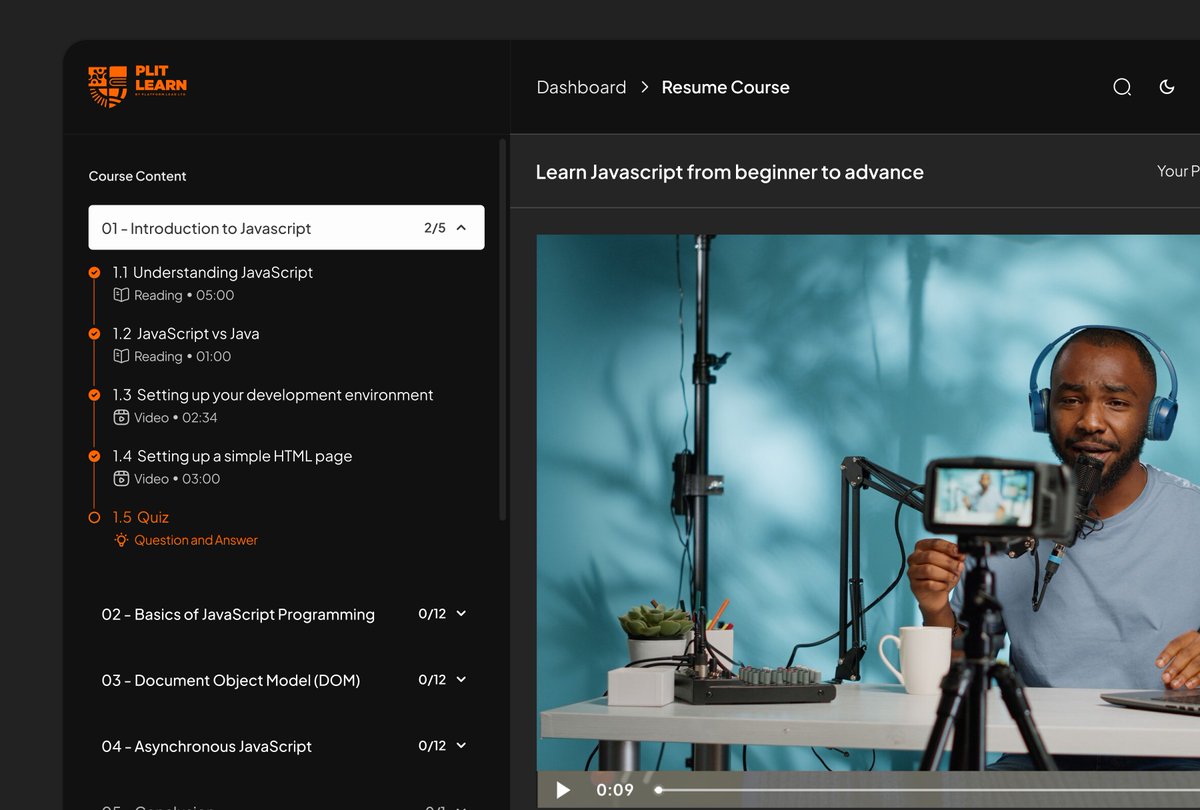Image resolution: width=1200 pixels, height=810 pixels.
Task: Click the Reading • 05:00 label
Action: click(x=184, y=295)
